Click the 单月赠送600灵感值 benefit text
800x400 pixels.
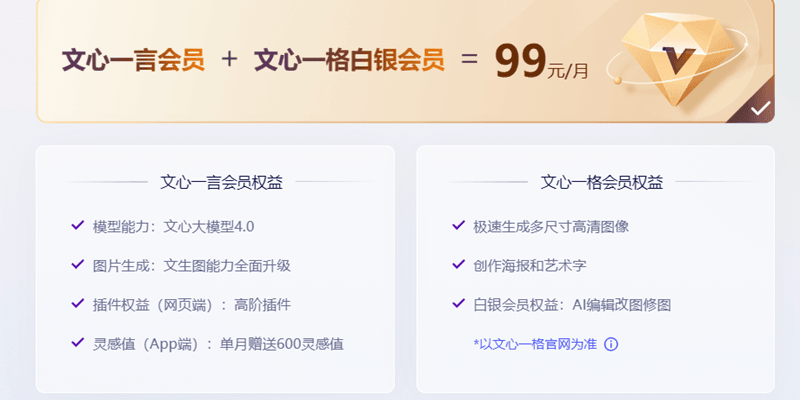pos(282,344)
